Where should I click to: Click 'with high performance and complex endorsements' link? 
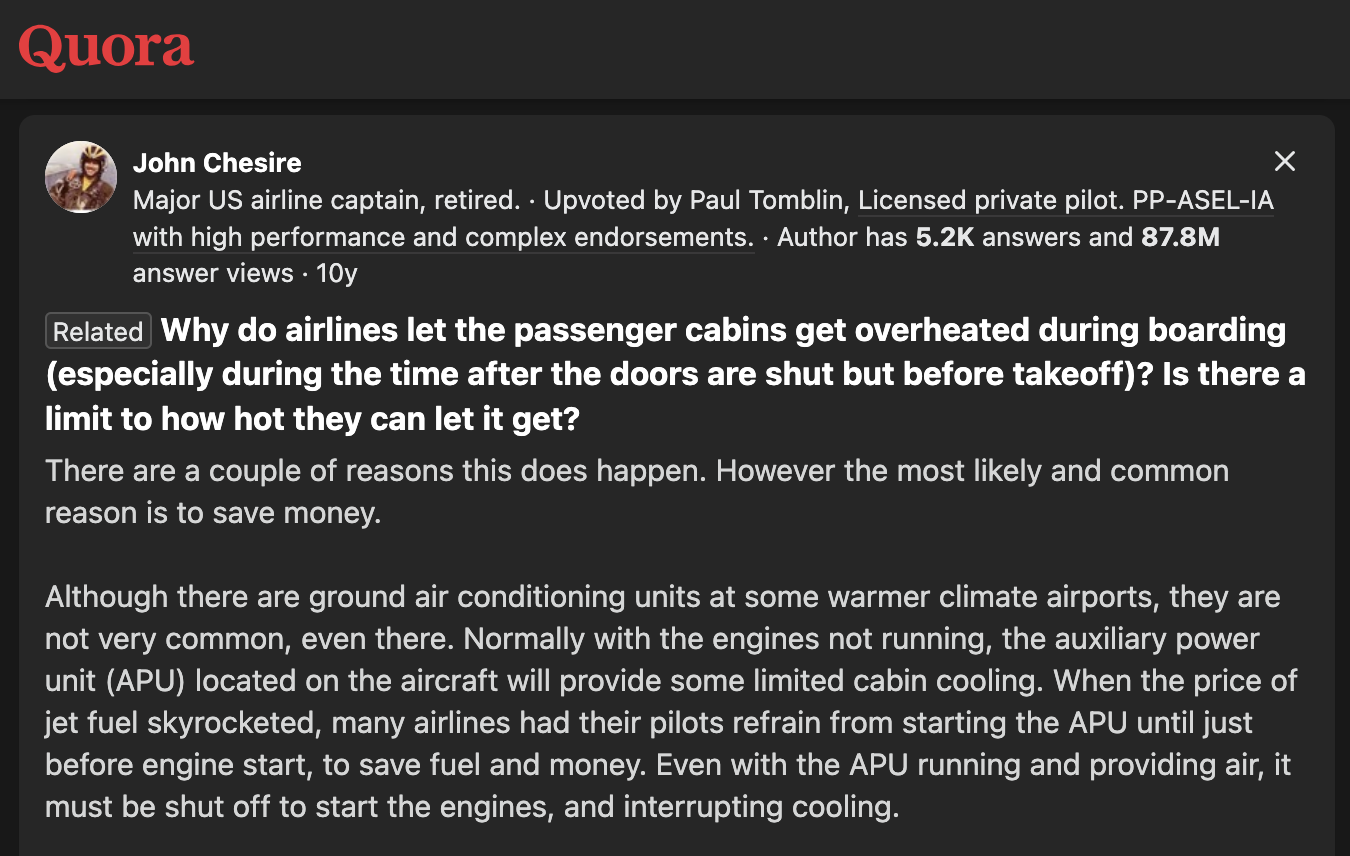tap(443, 237)
